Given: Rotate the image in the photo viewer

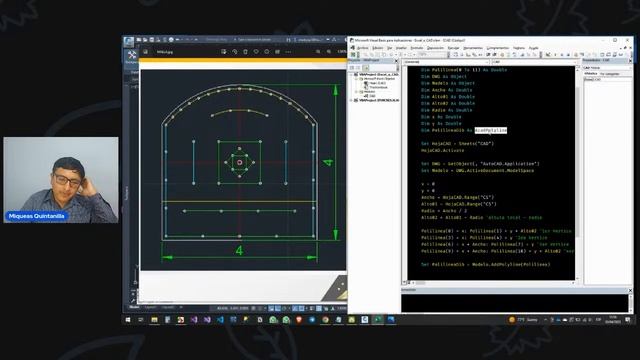Looking at the screenshot, I should point(235,52).
